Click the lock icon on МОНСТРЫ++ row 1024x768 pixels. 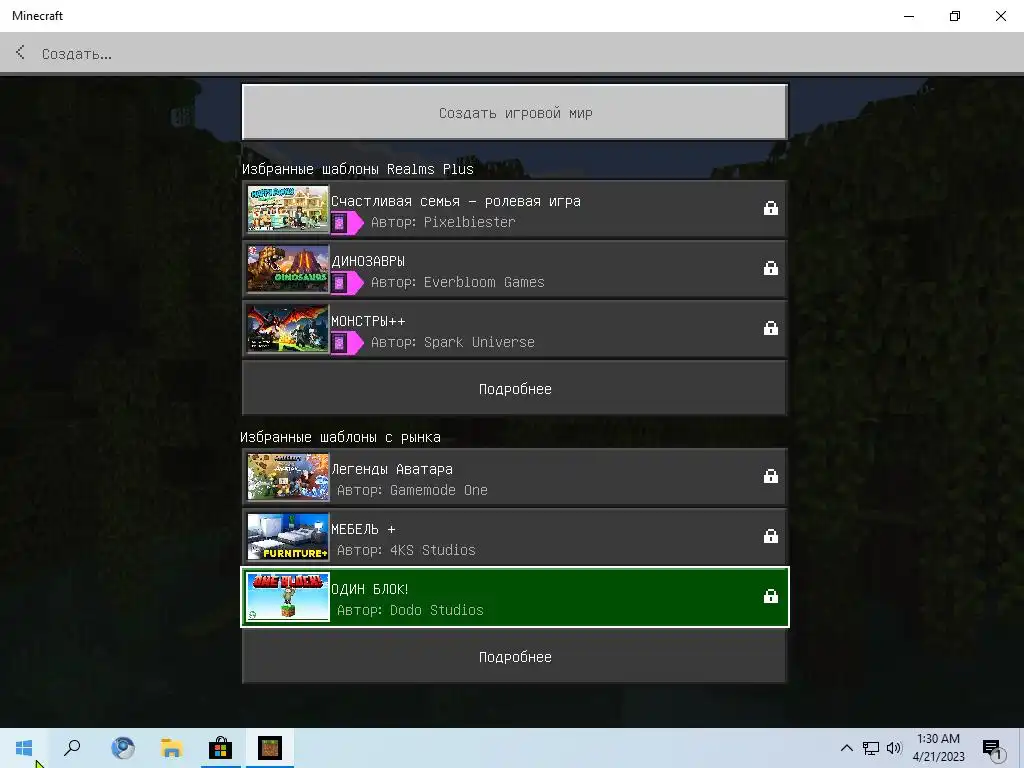click(x=771, y=328)
